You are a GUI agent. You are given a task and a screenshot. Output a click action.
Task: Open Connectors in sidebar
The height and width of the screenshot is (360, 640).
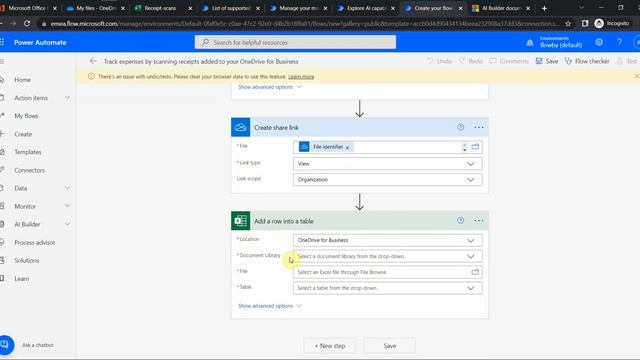click(x=29, y=170)
